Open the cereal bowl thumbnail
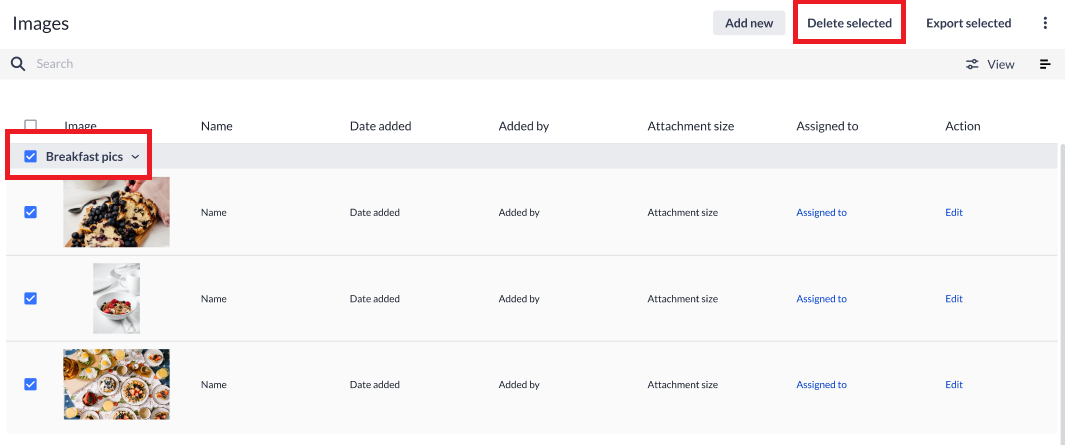 click(116, 298)
